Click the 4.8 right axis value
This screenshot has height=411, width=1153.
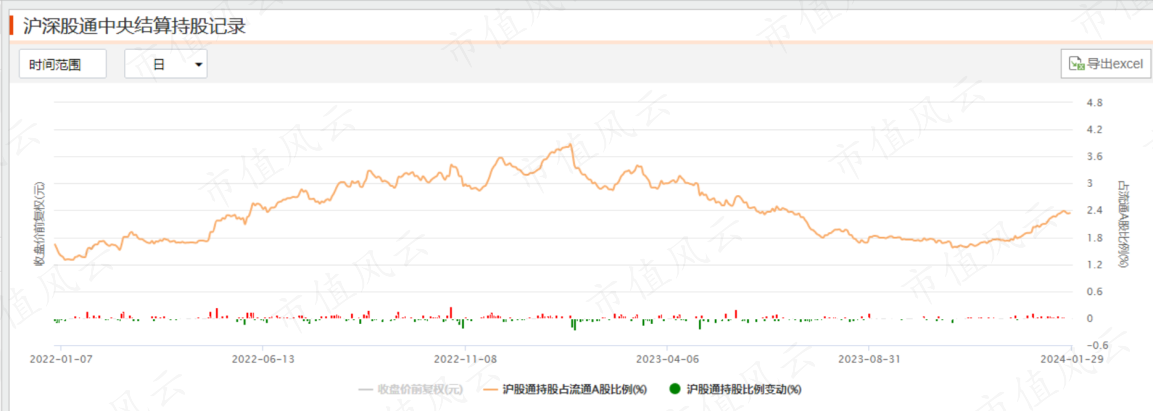(1094, 102)
